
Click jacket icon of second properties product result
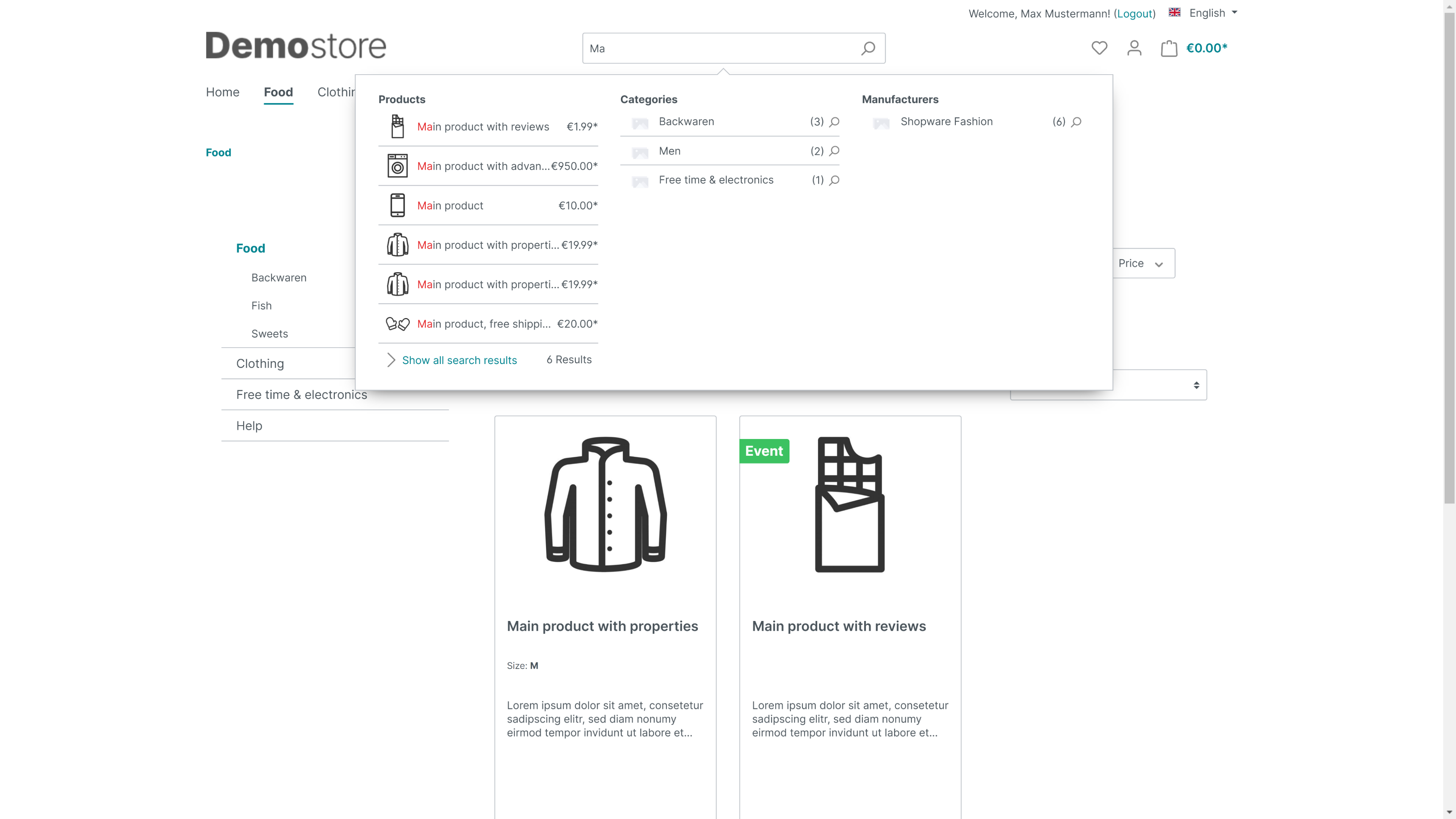coord(397,284)
